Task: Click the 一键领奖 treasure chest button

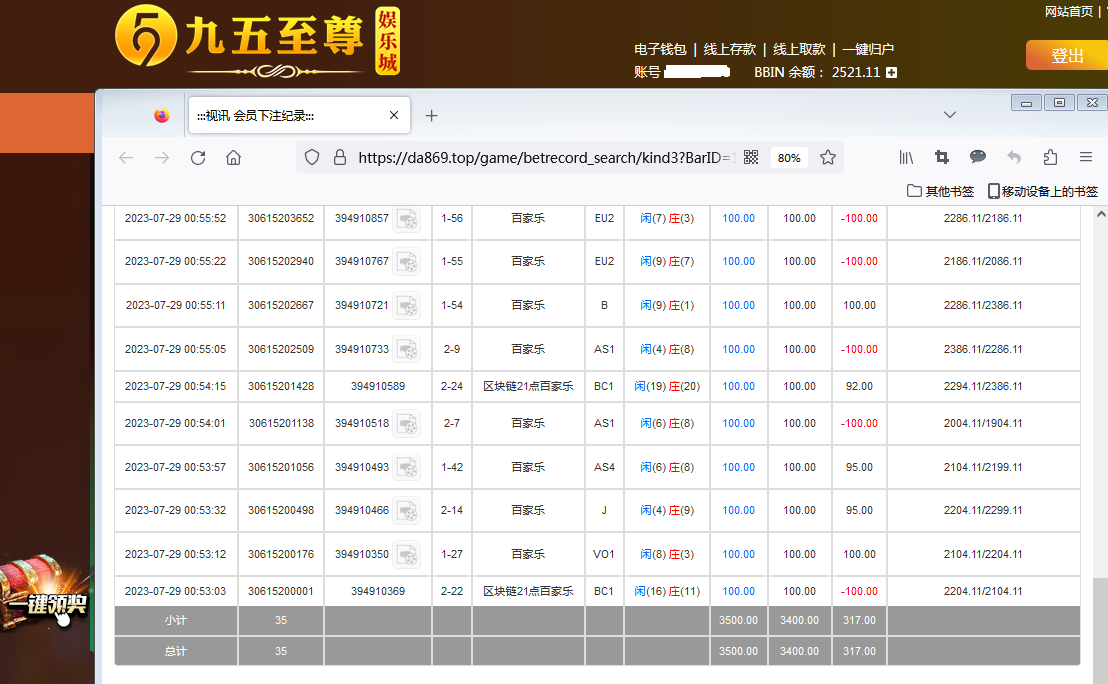Action: 46,594
